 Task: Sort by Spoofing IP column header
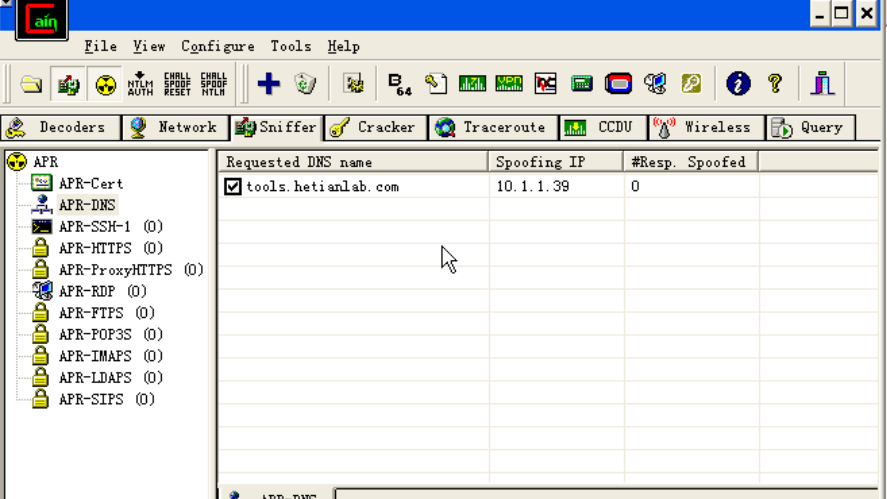click(x=556, y=162)
